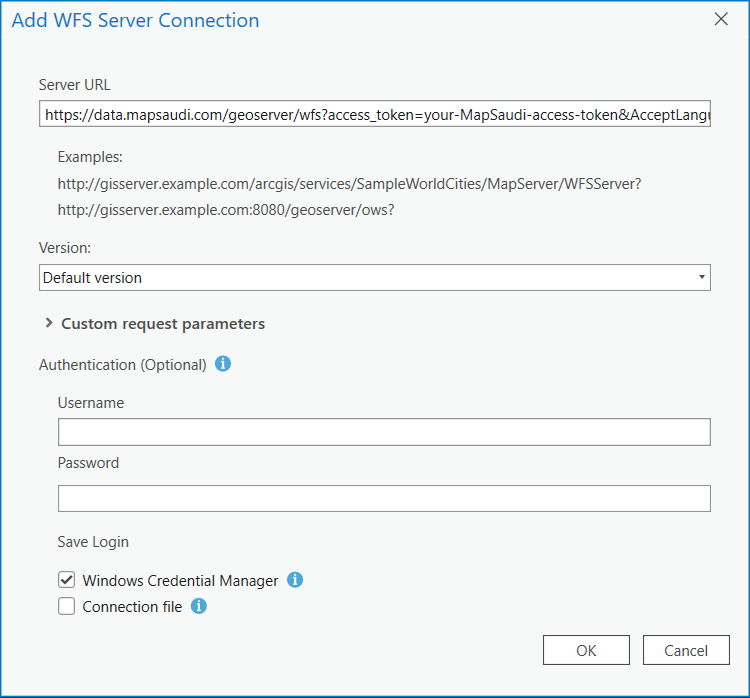The image size is (750, 698).
Task: Click the Authentication (Optional) label
Action: (x=122, y=365)
